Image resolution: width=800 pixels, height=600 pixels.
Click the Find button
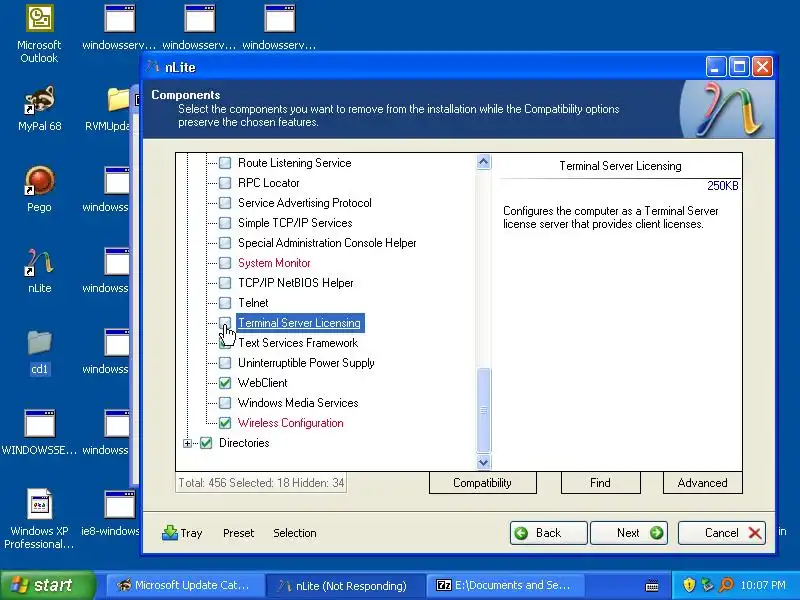pyautogui.click(x=601, y=483)
